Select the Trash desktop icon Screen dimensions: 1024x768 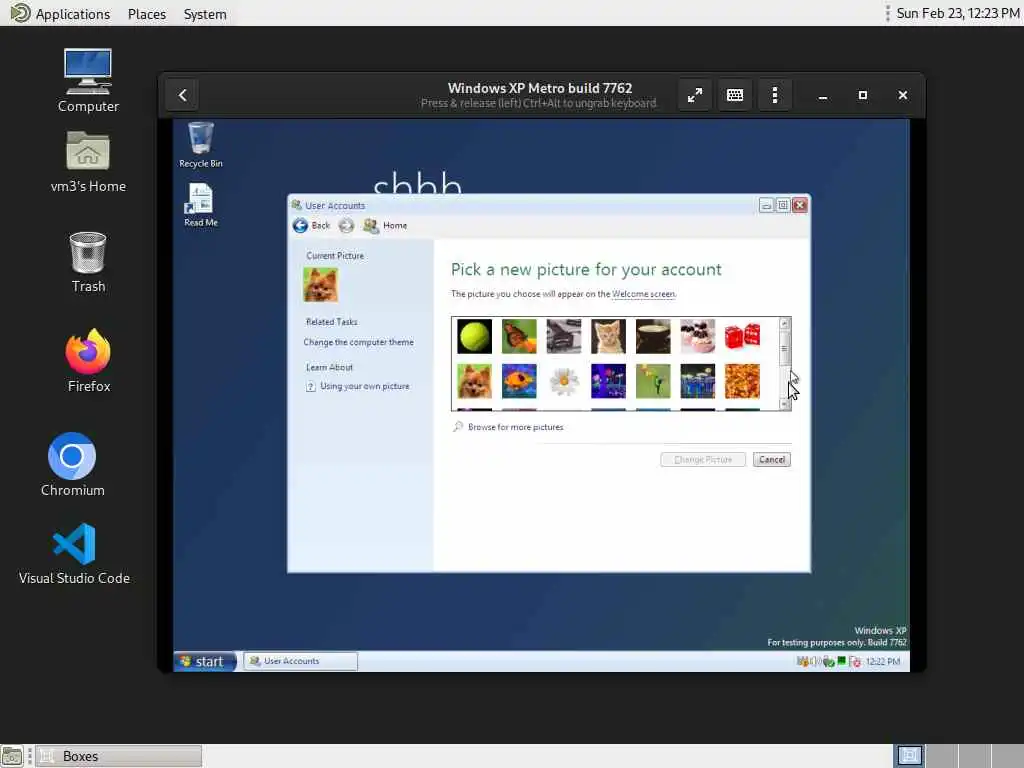(88, 263)
